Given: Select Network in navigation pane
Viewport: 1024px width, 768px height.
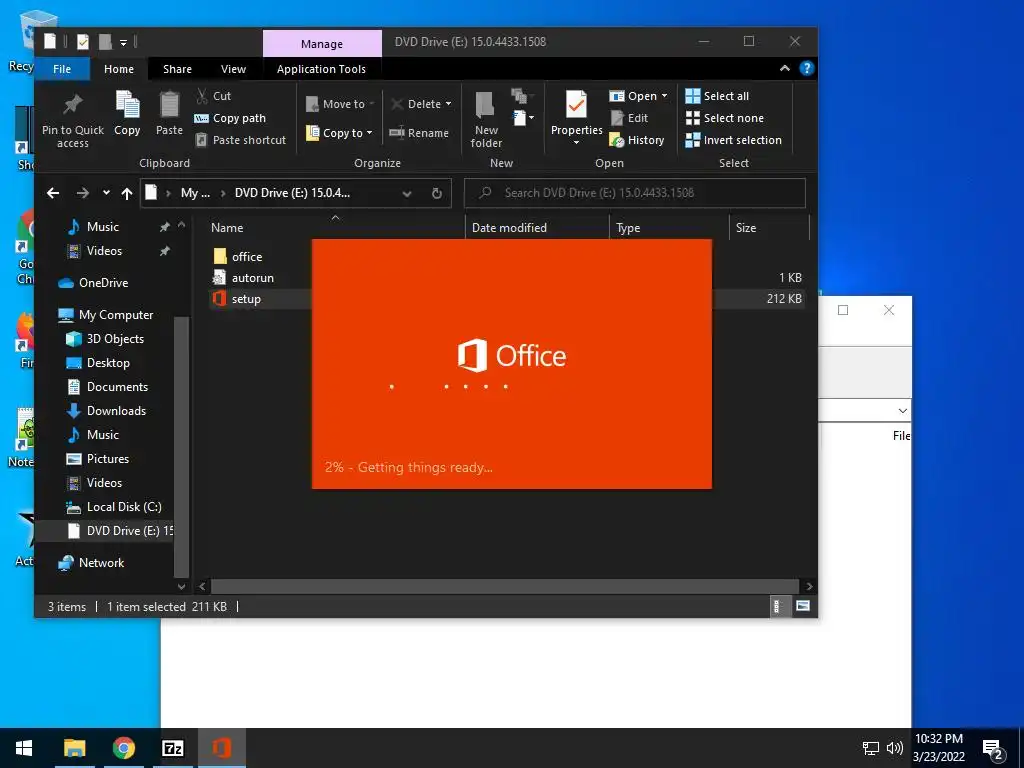Looking at the screenshot, I should (x=91, y=563).
